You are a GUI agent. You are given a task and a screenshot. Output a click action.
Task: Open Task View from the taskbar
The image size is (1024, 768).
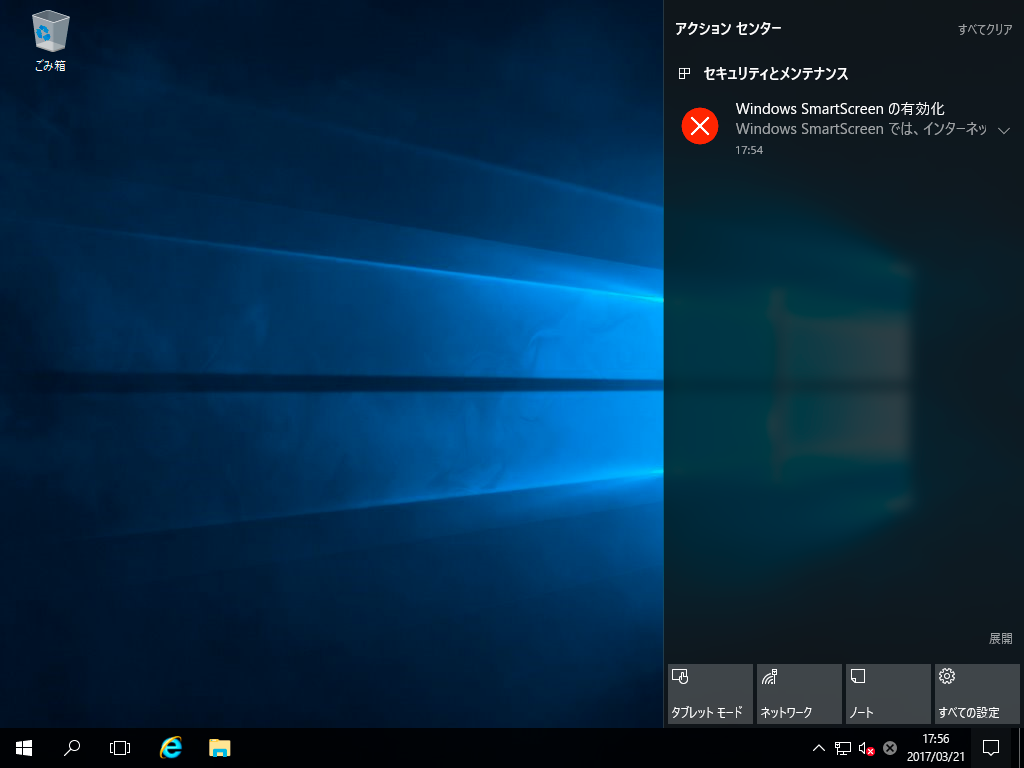point(120,747)
